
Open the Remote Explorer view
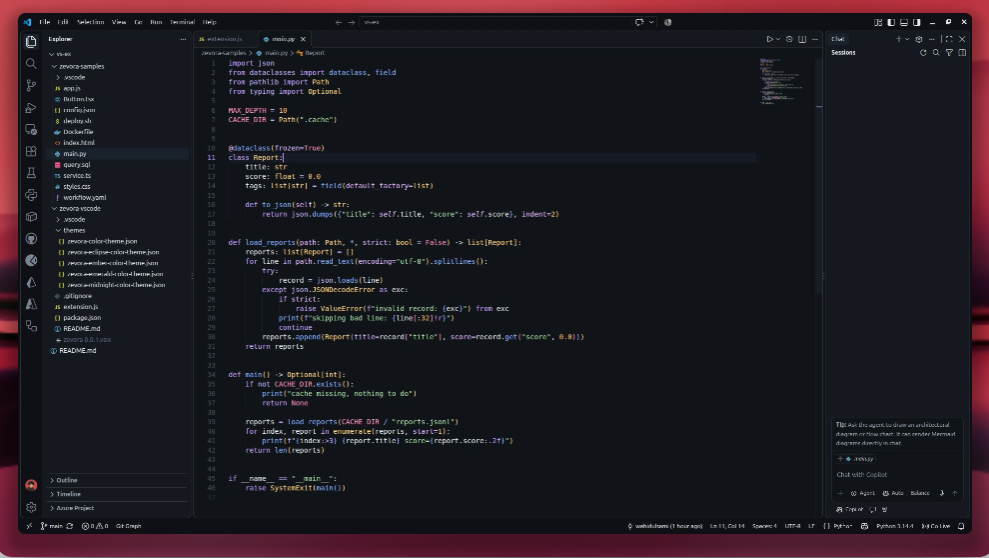[31, 129]
